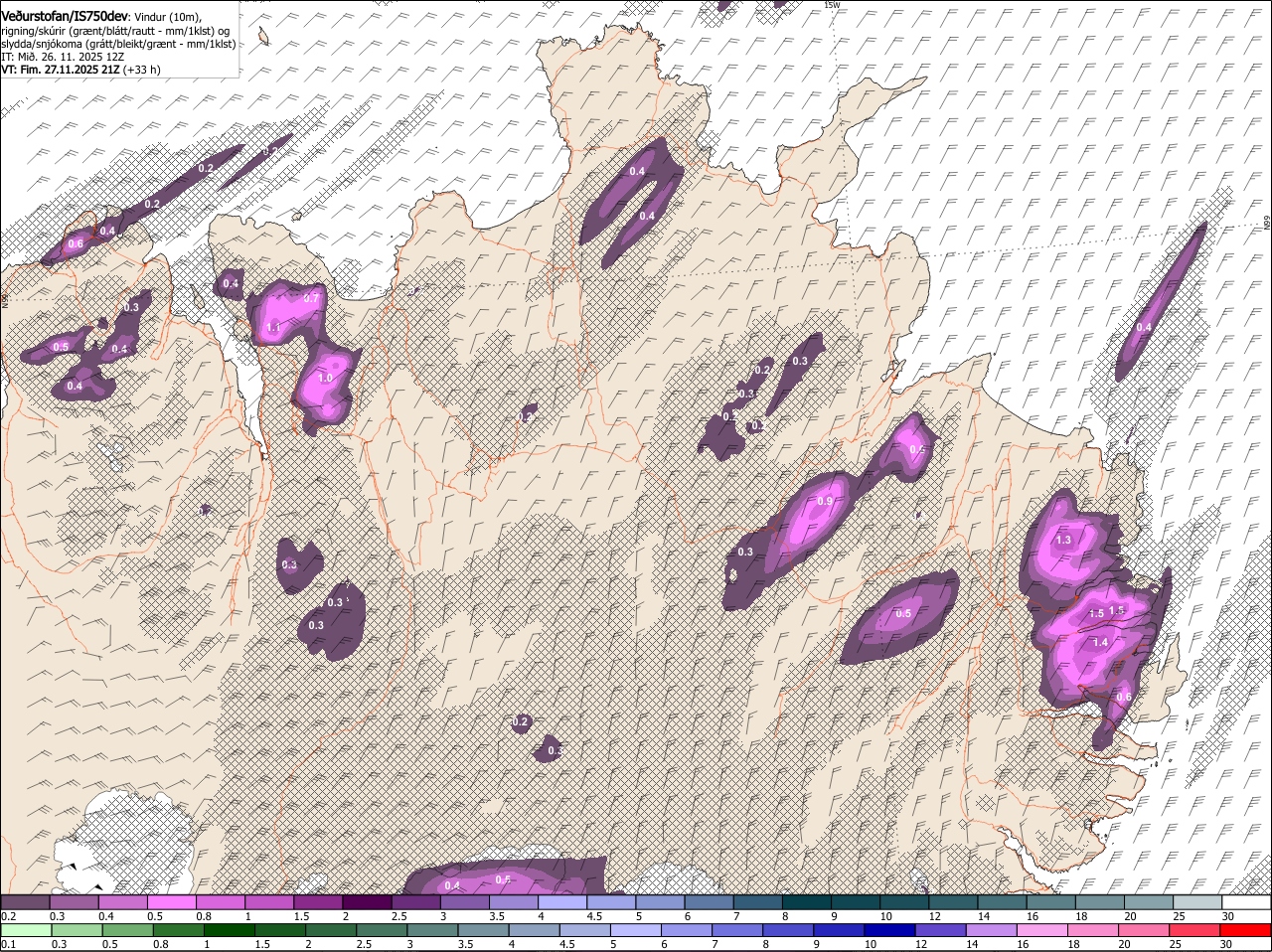Click the VT valid time line in header
Screen dimensions: 1272x952
point(80,70)
